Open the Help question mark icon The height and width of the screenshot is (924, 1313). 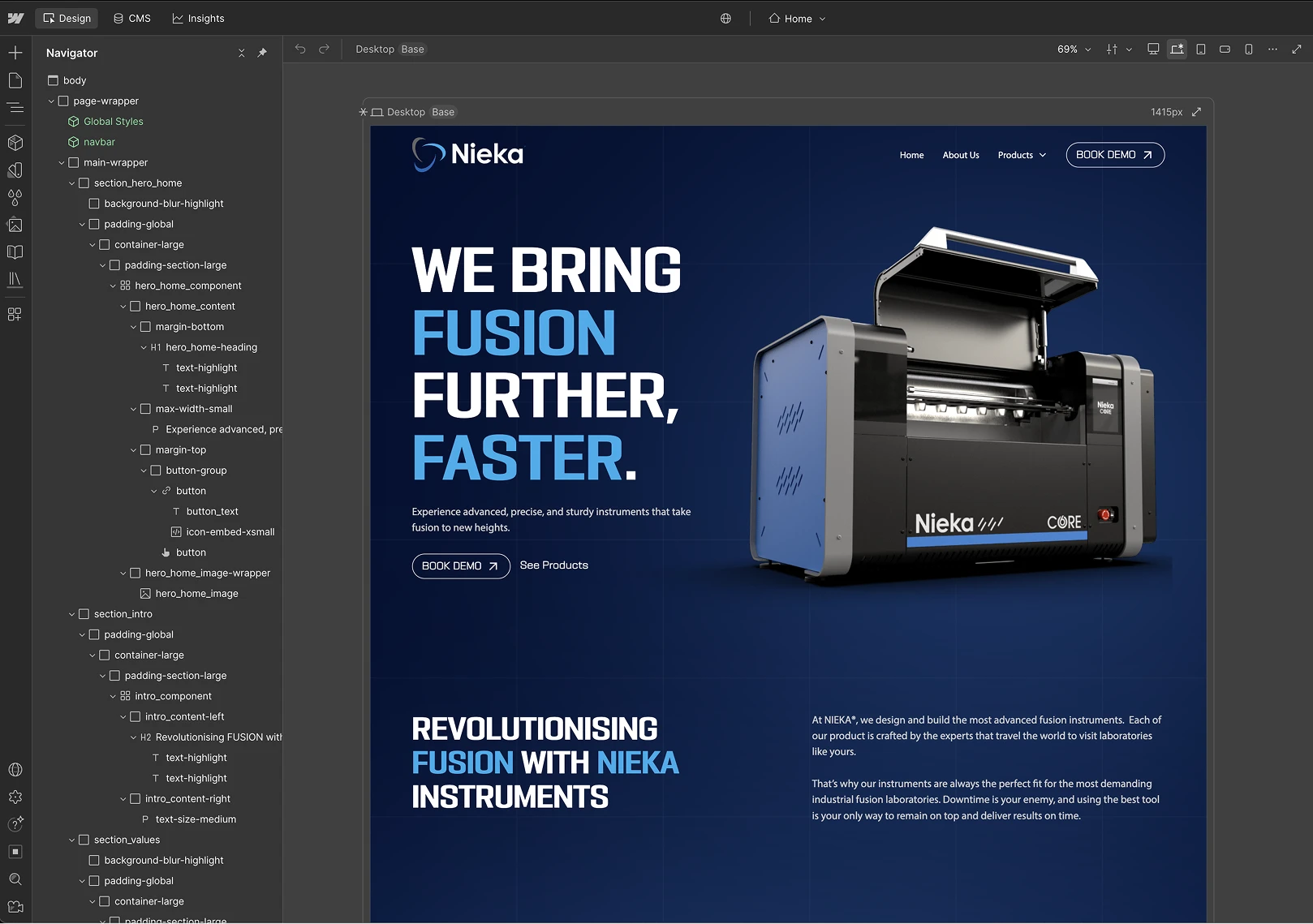15,824
